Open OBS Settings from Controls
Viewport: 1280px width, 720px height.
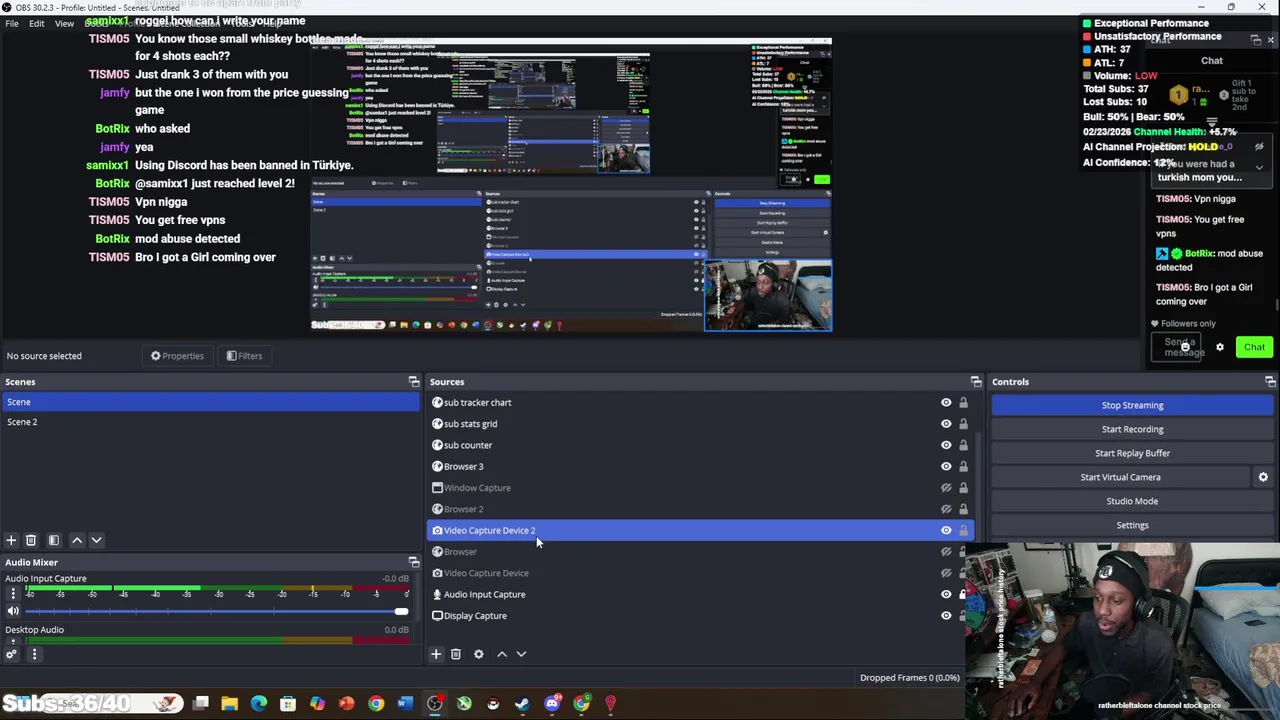pyautogui.click(x=1132, y=525)
